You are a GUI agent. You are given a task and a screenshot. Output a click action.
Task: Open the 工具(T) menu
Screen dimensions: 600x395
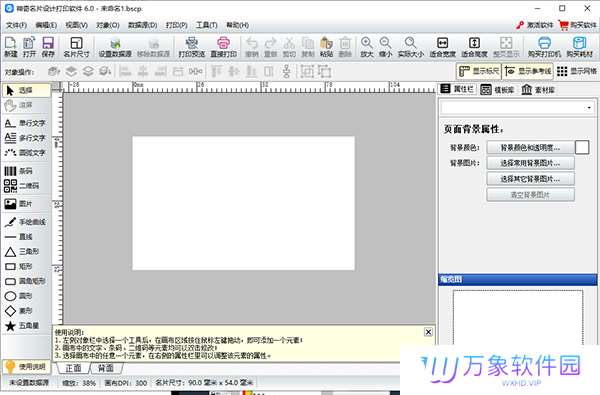pyautogui.click(x=207, y=25)
